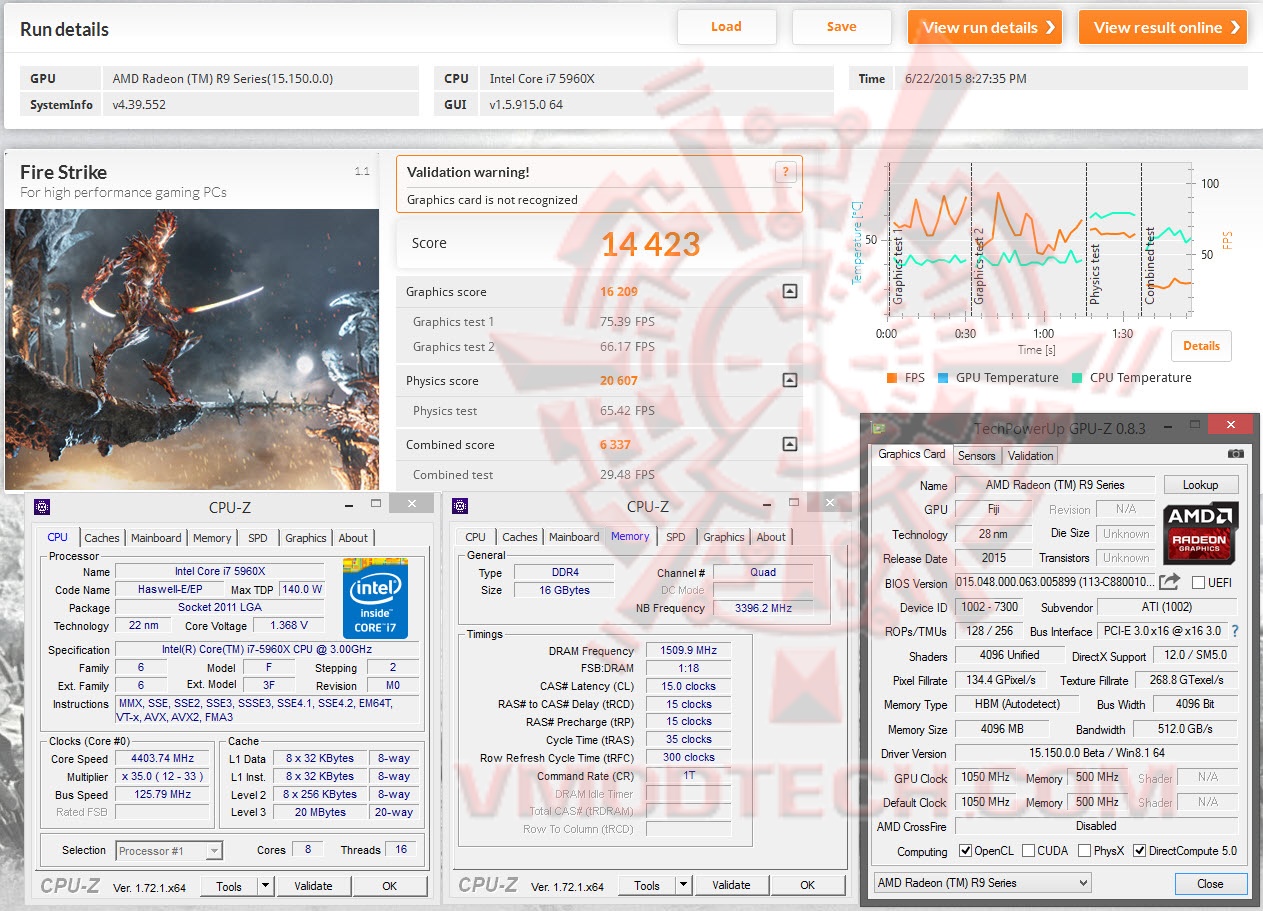The width and height of the screenshot is (1263, 911).
Task: Click the right CPU-Z window title icon
Action: click(460, 506)
